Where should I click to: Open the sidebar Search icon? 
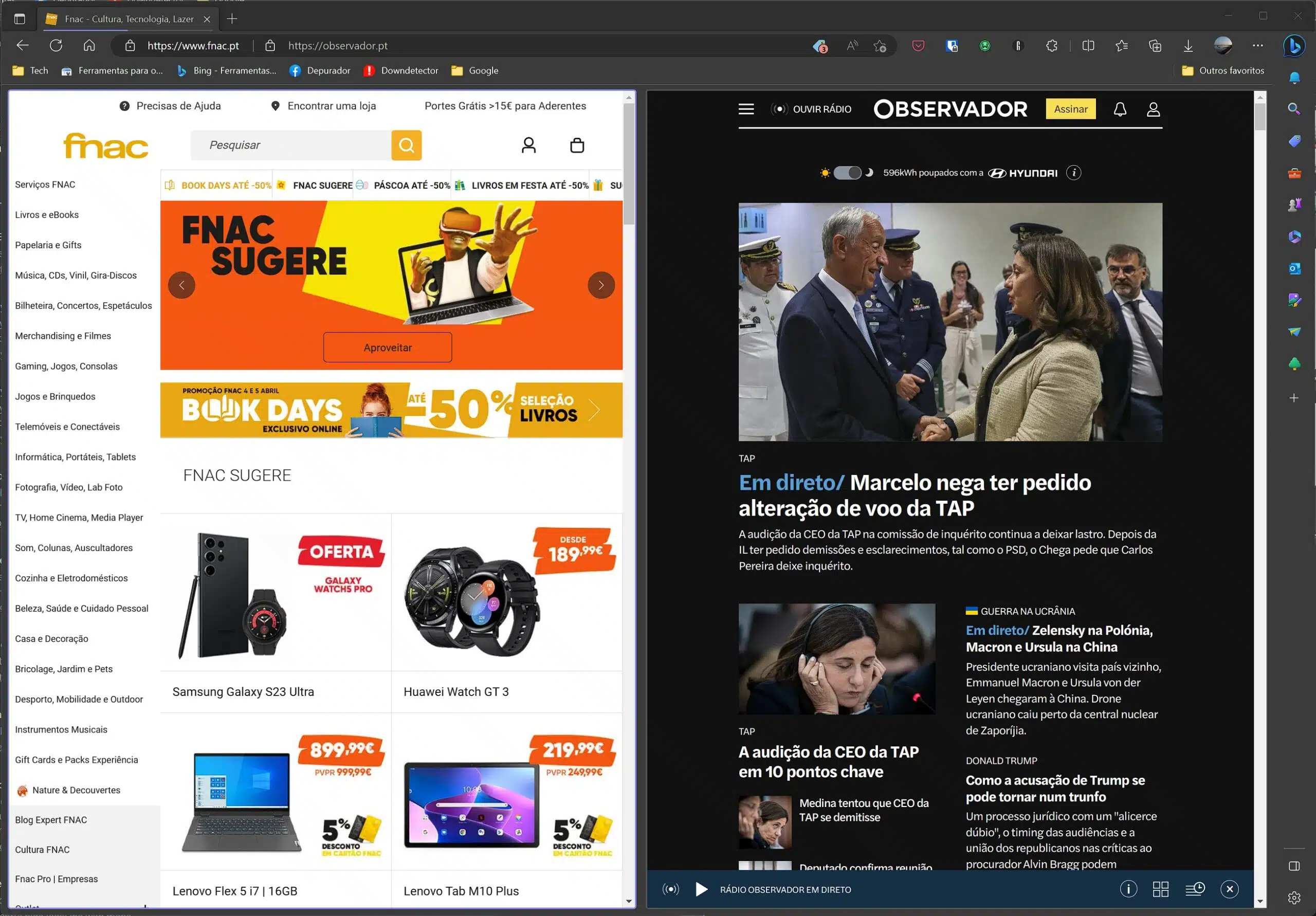point(1294,109)
